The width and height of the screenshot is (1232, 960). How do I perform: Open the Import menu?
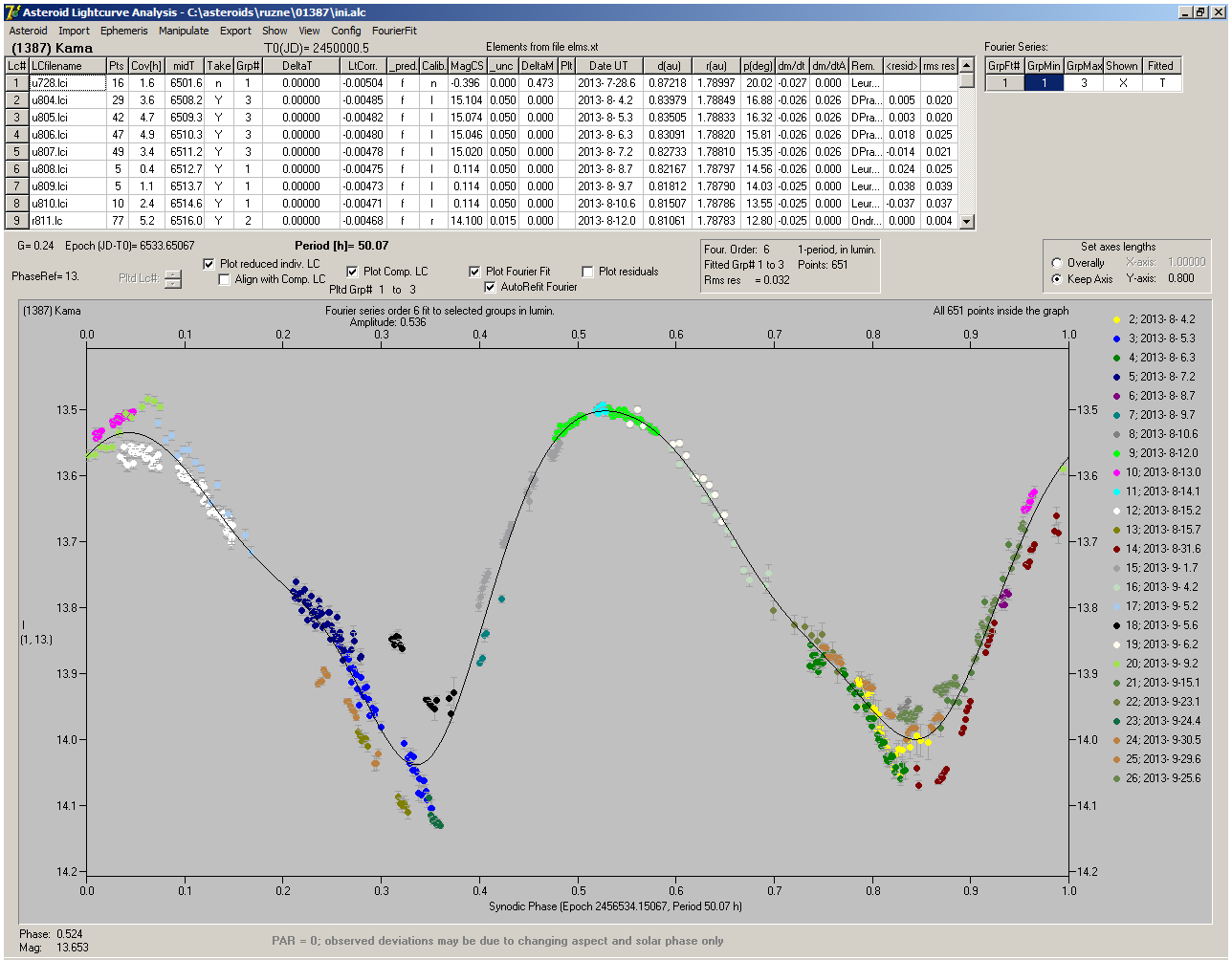click(74, 31)
